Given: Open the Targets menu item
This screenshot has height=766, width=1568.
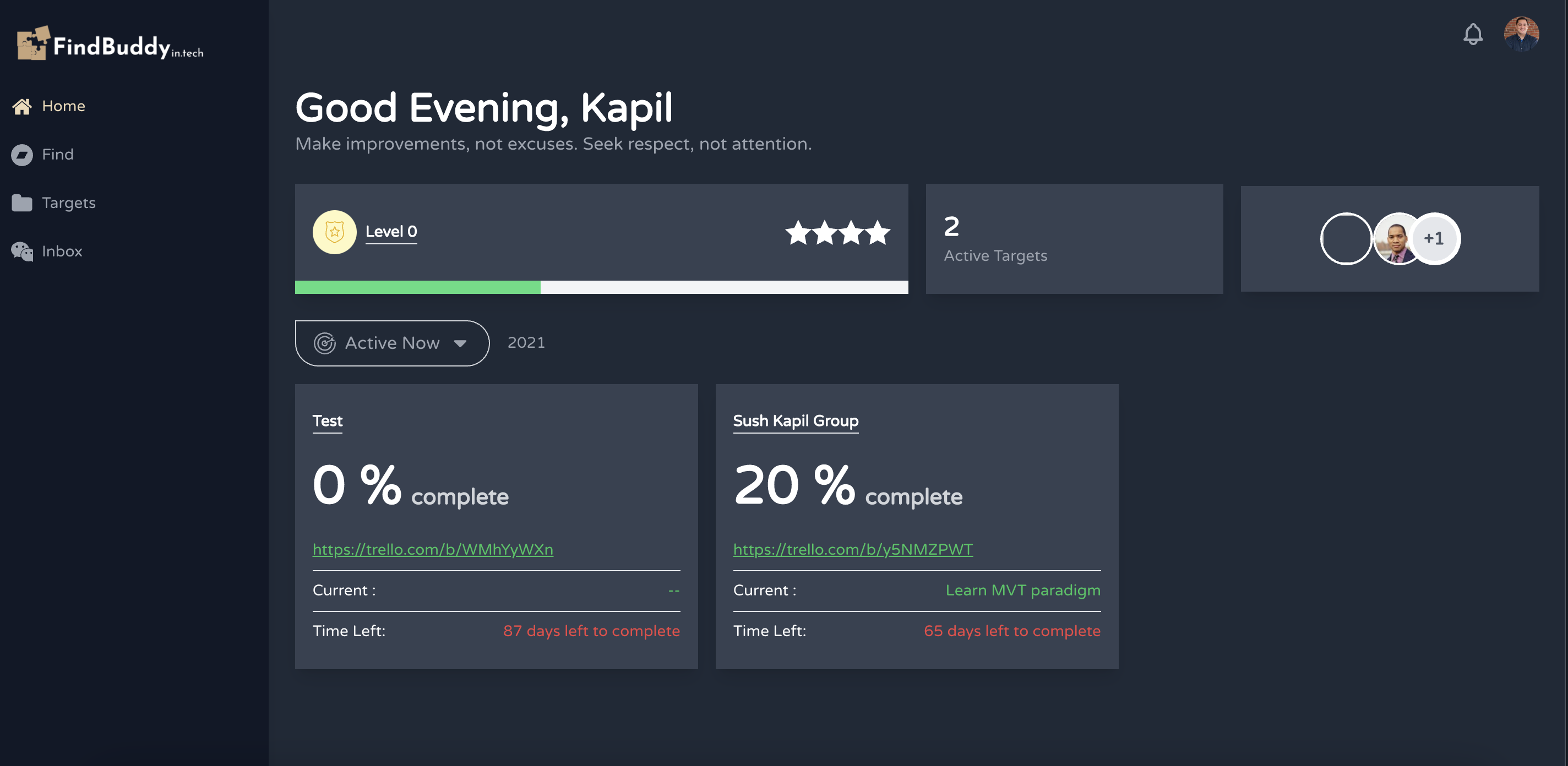Looking at the screenshot, I should (x=68, y=203).
